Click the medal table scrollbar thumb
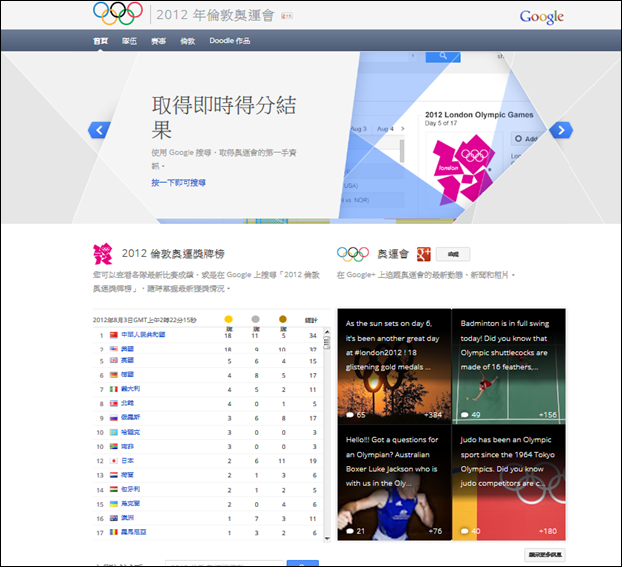This screenshot has height=567, width=622. click(327, 342)
